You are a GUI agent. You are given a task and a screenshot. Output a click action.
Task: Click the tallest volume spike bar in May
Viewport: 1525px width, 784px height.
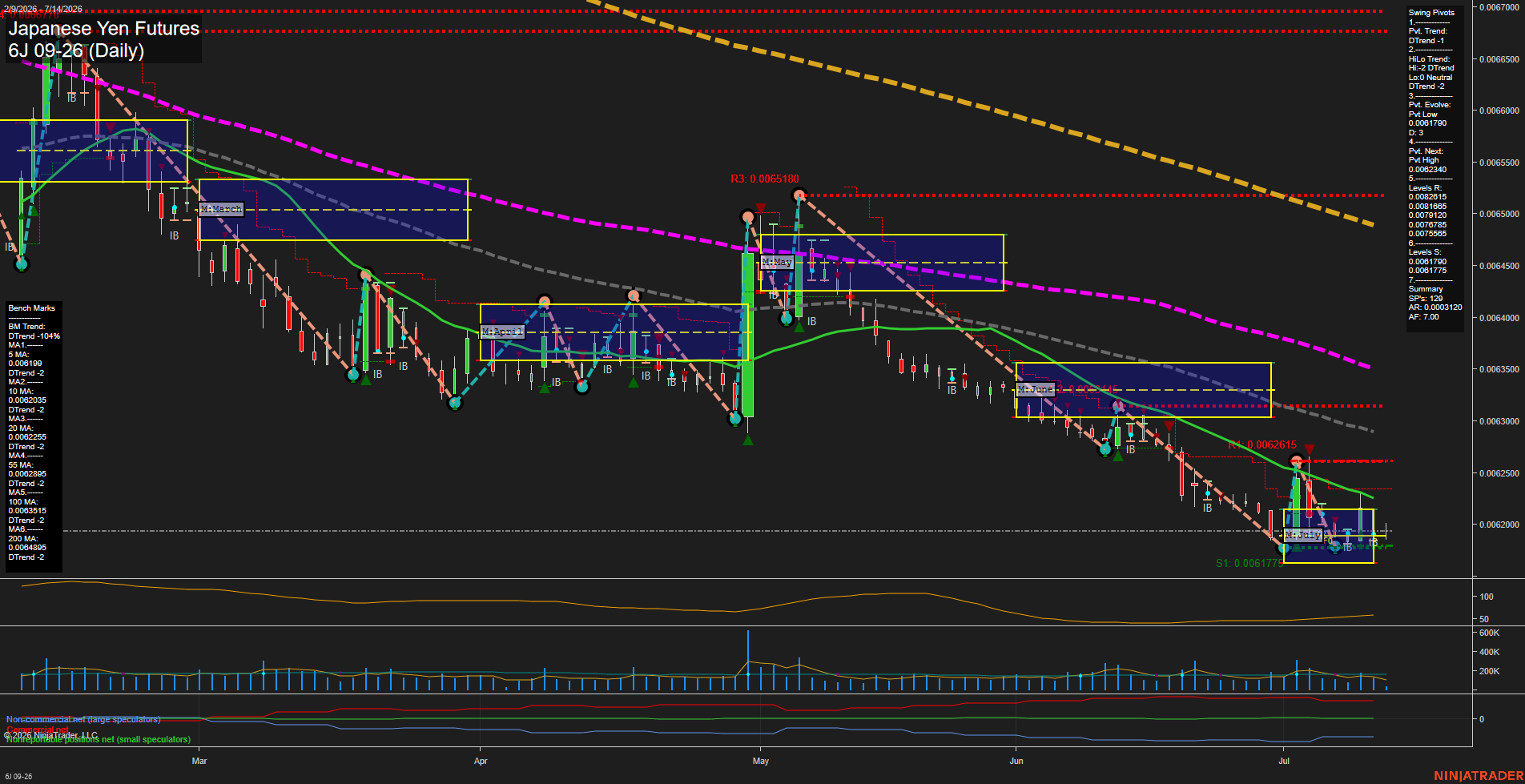click(x=748, y=660)
